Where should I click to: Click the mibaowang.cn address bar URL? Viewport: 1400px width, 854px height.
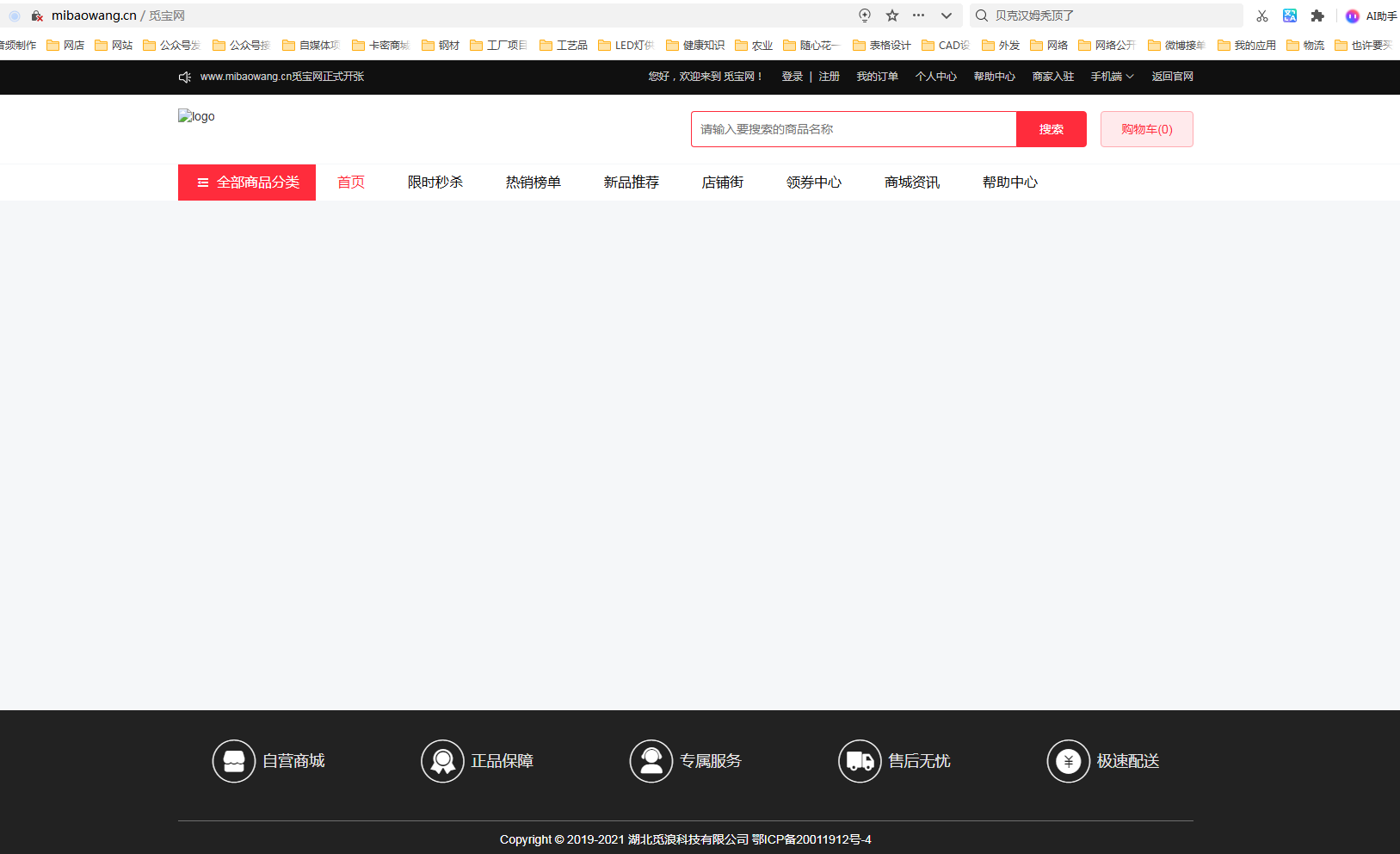pos(94,15)
